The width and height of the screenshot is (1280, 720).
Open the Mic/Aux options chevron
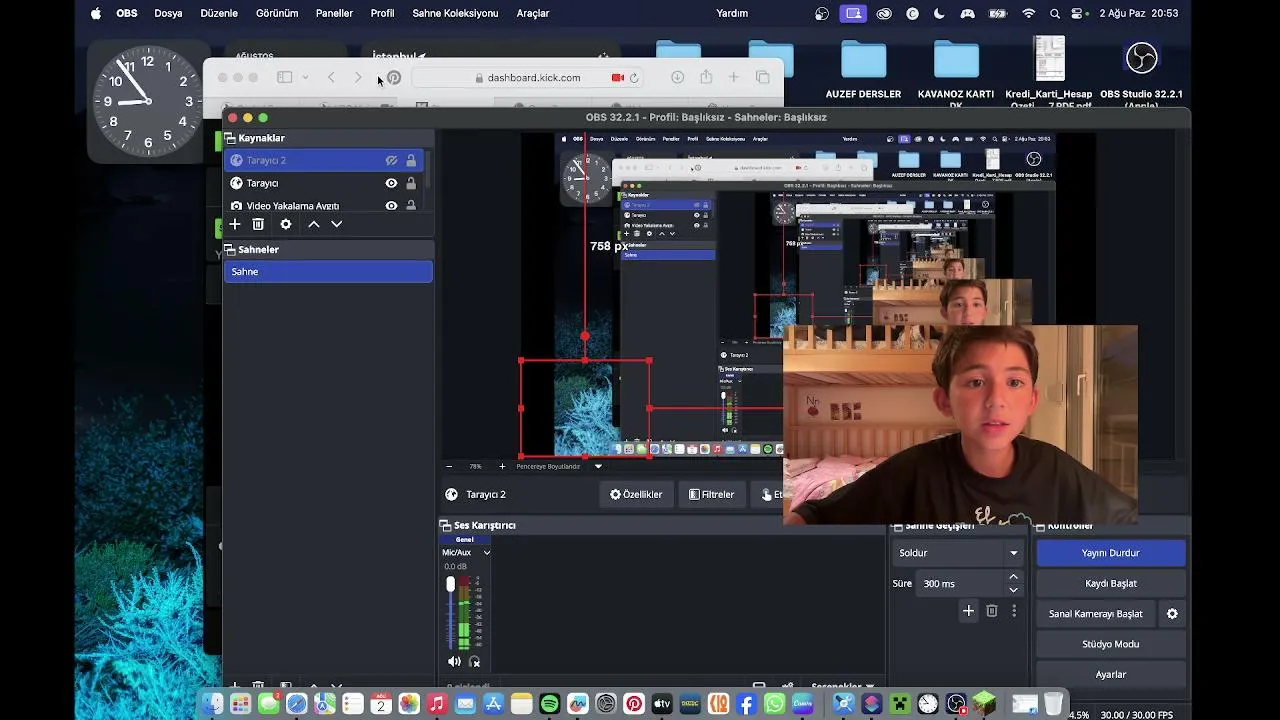487,552
